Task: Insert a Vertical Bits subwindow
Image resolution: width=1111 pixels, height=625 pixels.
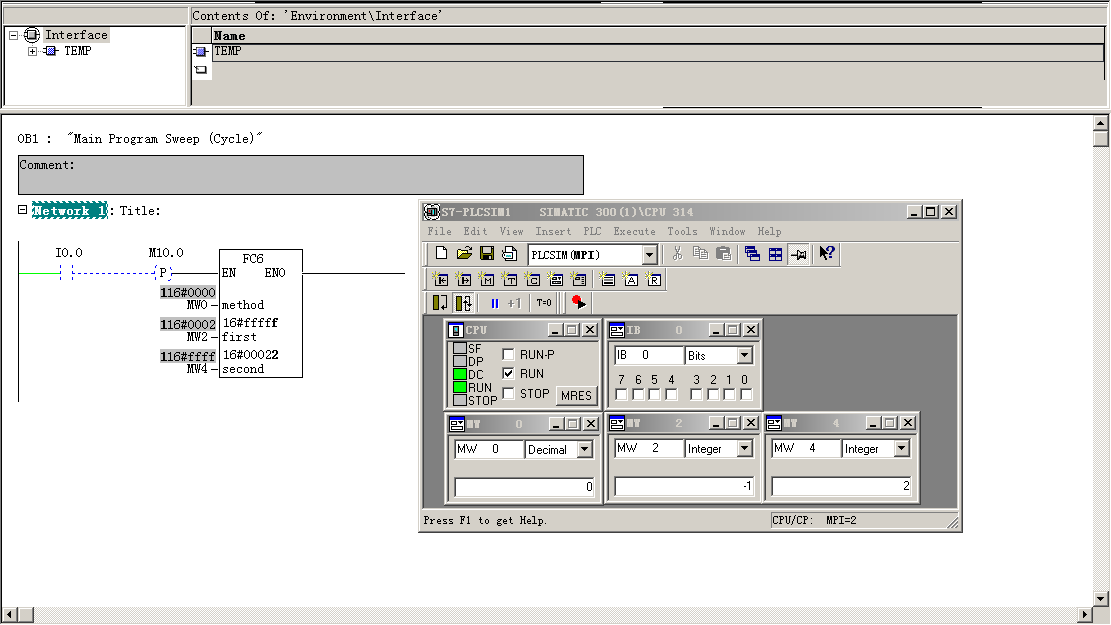Action: coord(578,279)
